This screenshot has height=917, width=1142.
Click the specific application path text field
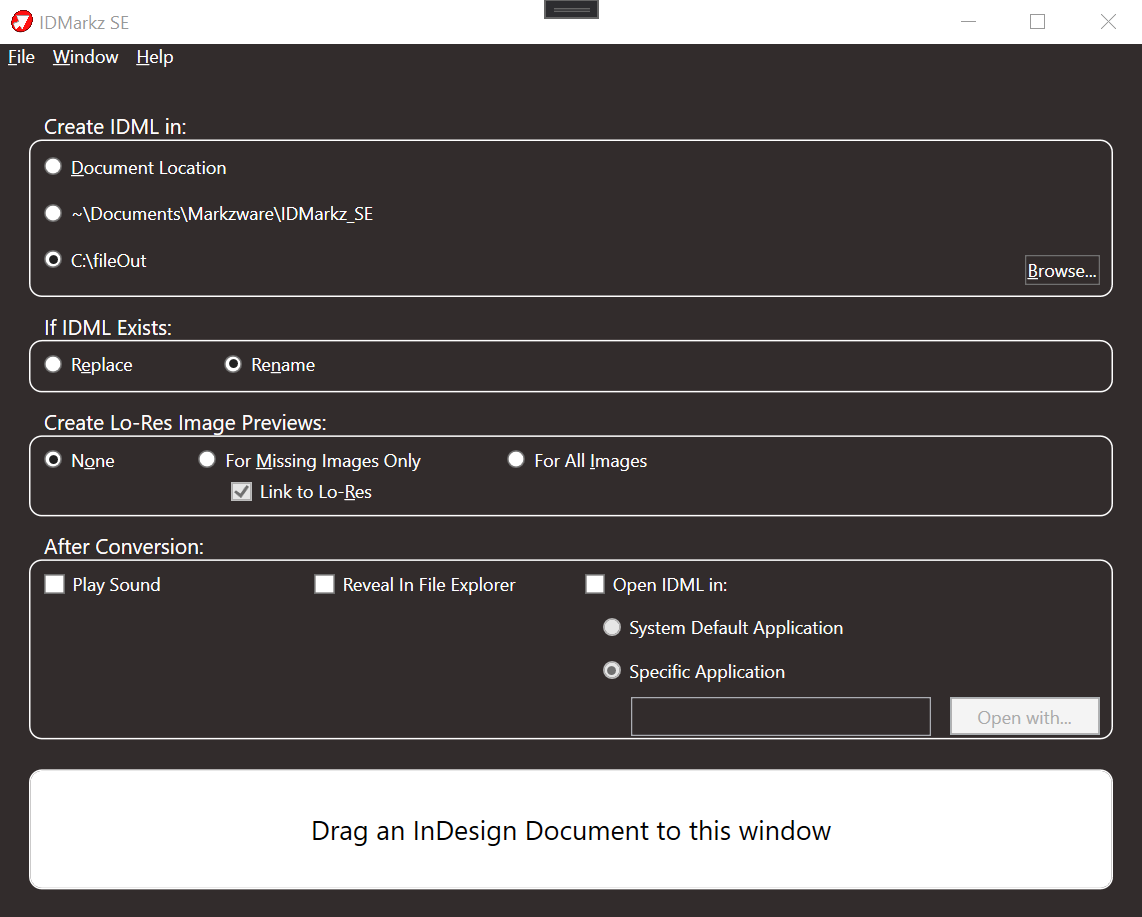click(780, 717)
